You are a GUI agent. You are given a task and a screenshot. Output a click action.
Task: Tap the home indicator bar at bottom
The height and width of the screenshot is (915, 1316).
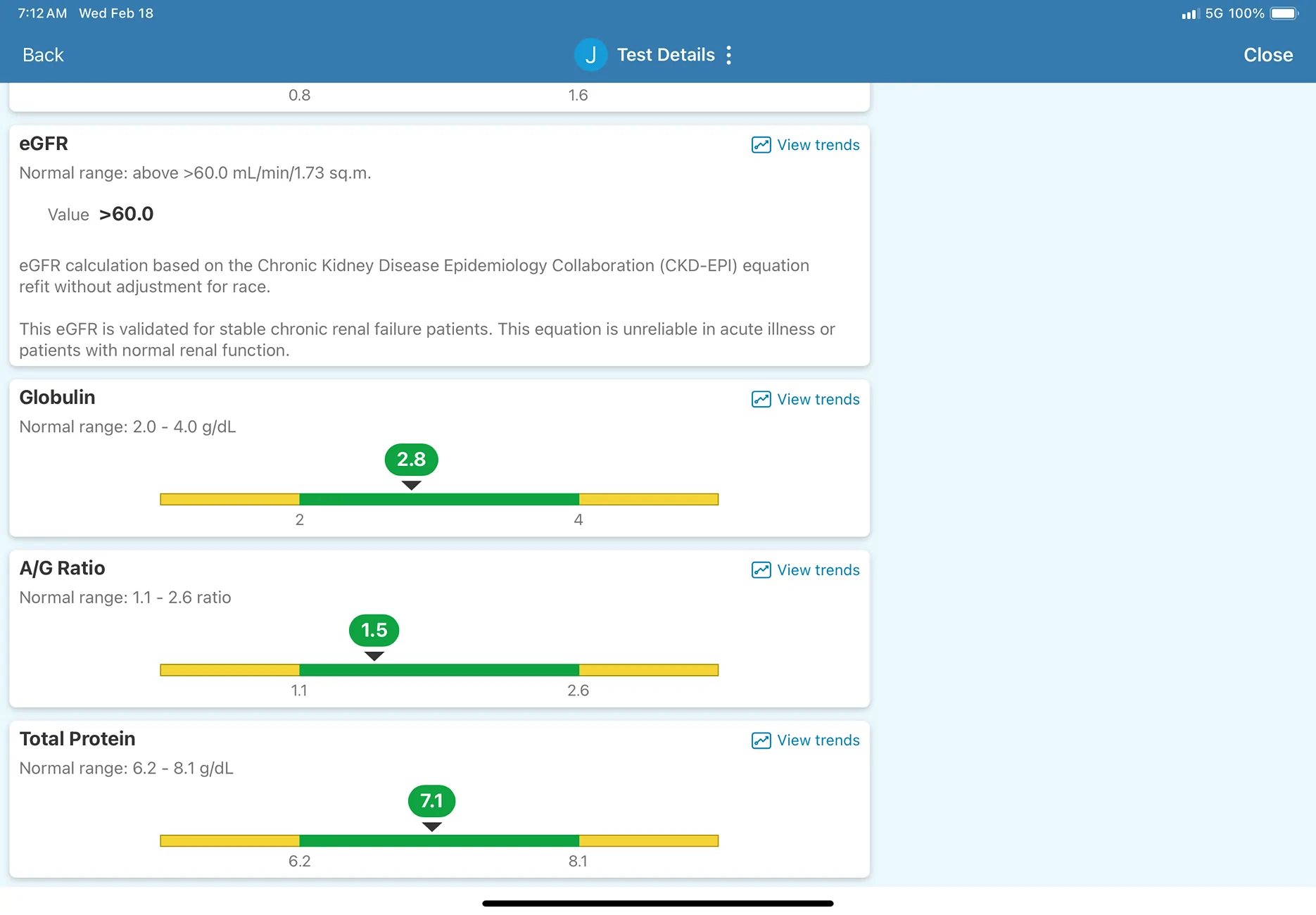[658, 903]
